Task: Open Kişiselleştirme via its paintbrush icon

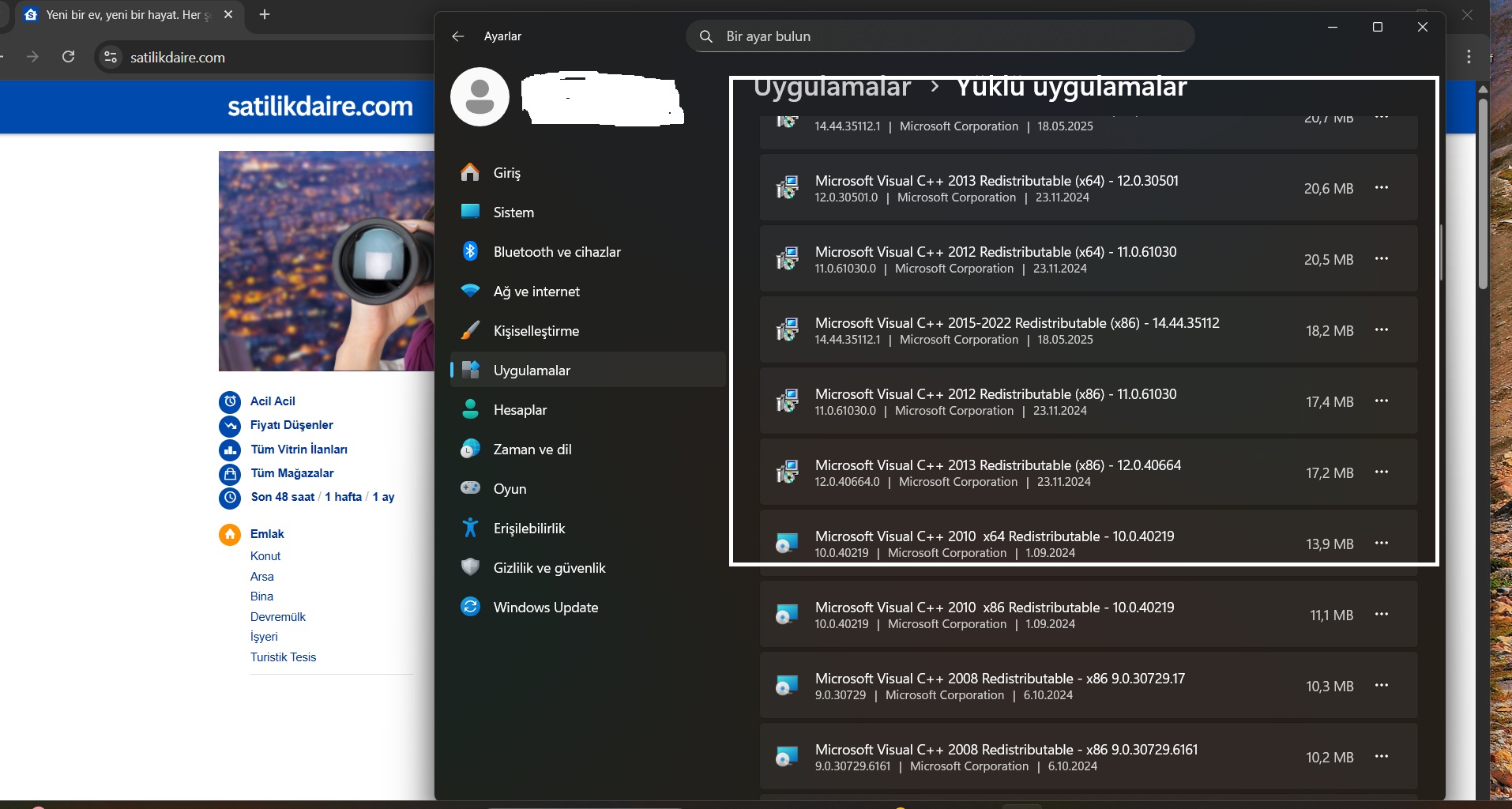Action: click(470, 330)
